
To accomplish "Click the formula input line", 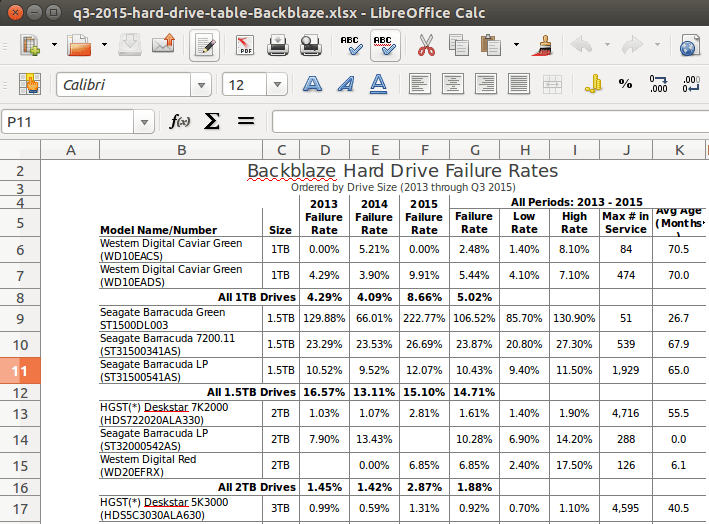I will tap(491, 122).
